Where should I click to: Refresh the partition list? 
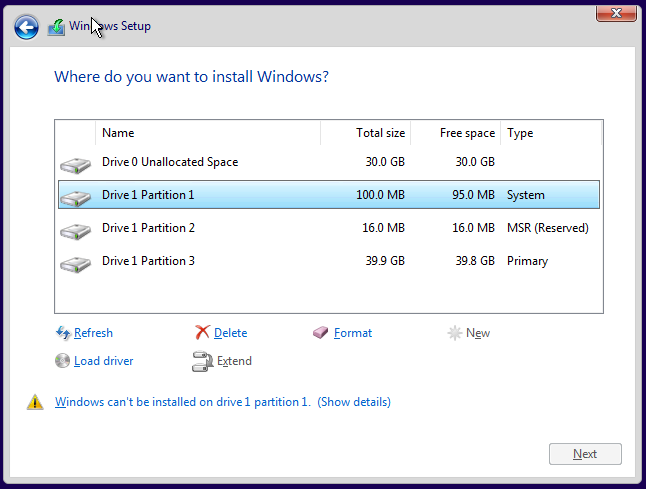93,333
